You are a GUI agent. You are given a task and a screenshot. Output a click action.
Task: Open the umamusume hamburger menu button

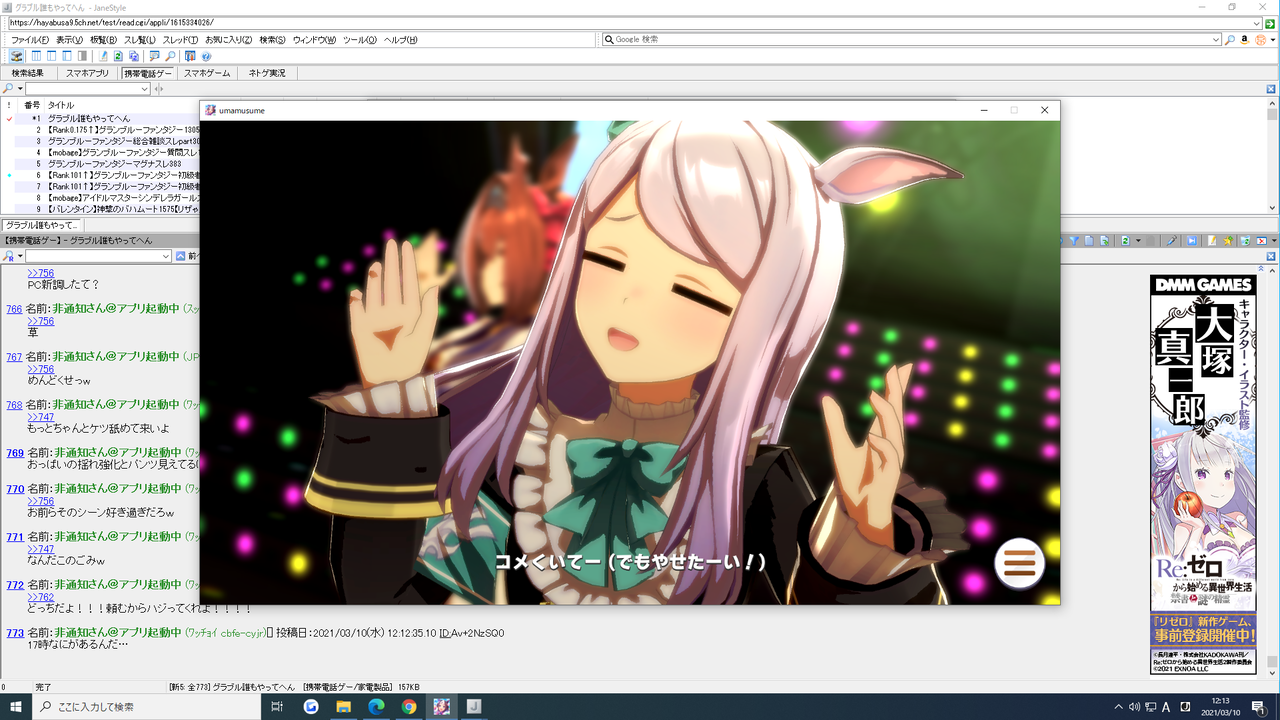click(1019, 563)
